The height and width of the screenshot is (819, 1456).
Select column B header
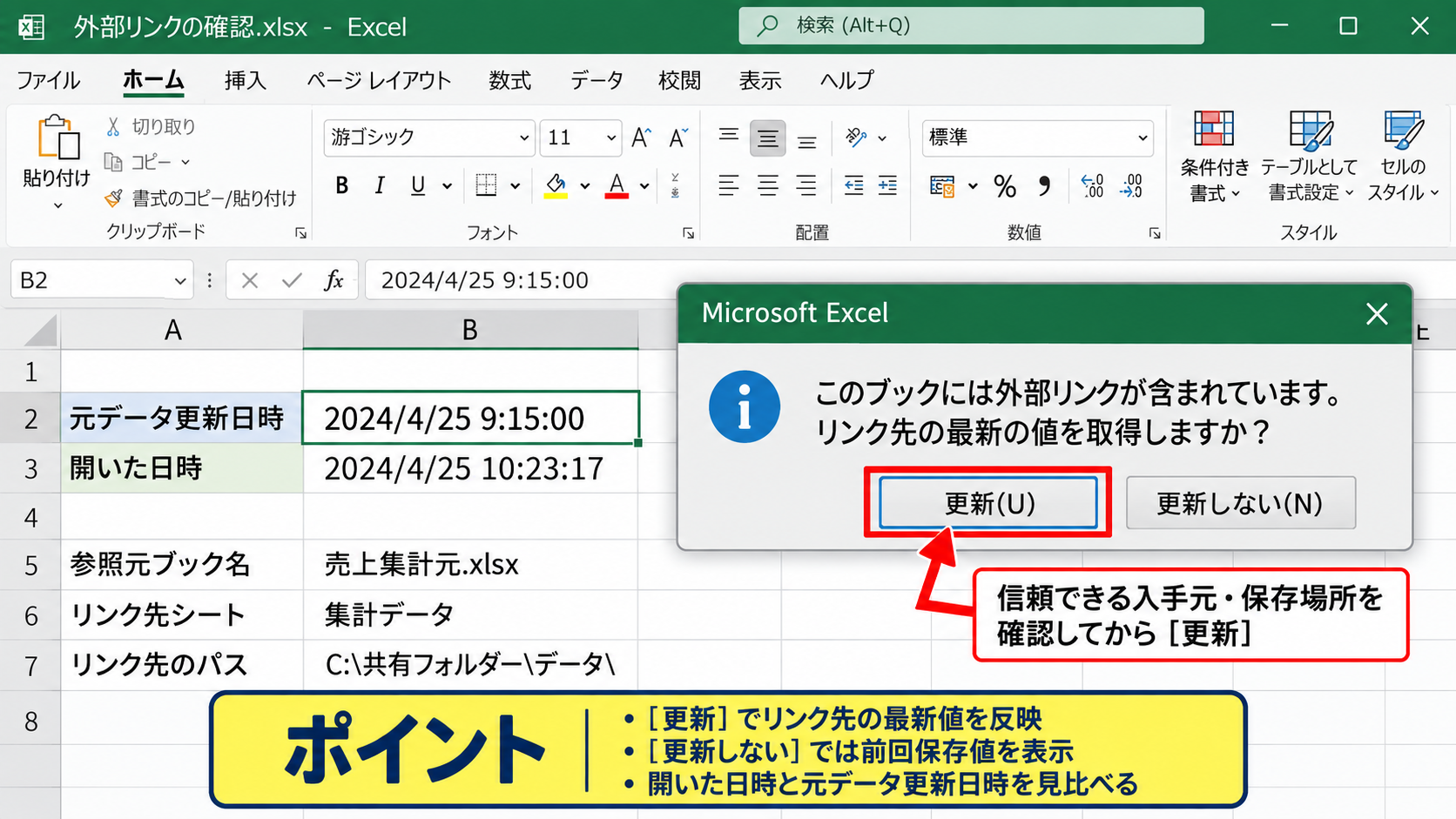tap(470, 330)
